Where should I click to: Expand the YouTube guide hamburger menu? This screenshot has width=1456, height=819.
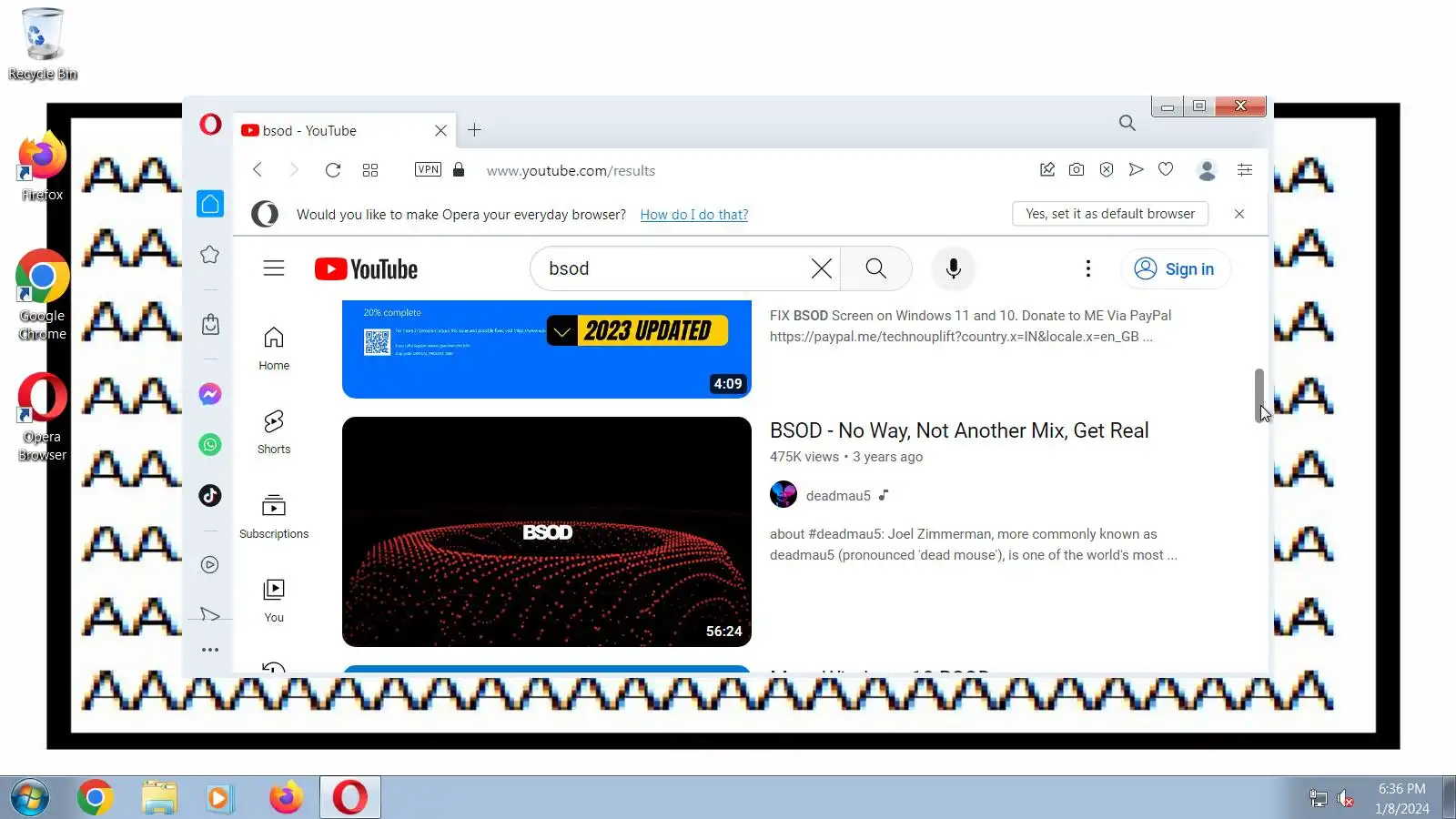coord(274,268)
